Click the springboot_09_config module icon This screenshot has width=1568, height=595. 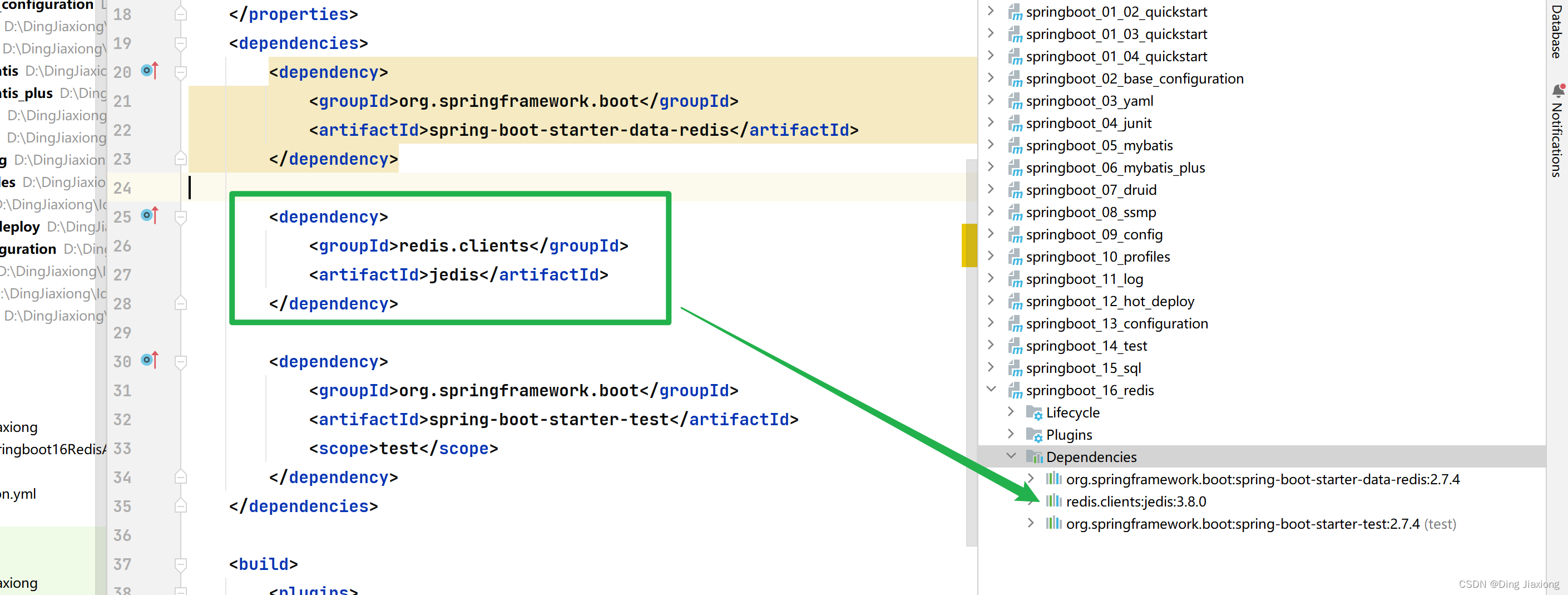tap(1015, 235)
